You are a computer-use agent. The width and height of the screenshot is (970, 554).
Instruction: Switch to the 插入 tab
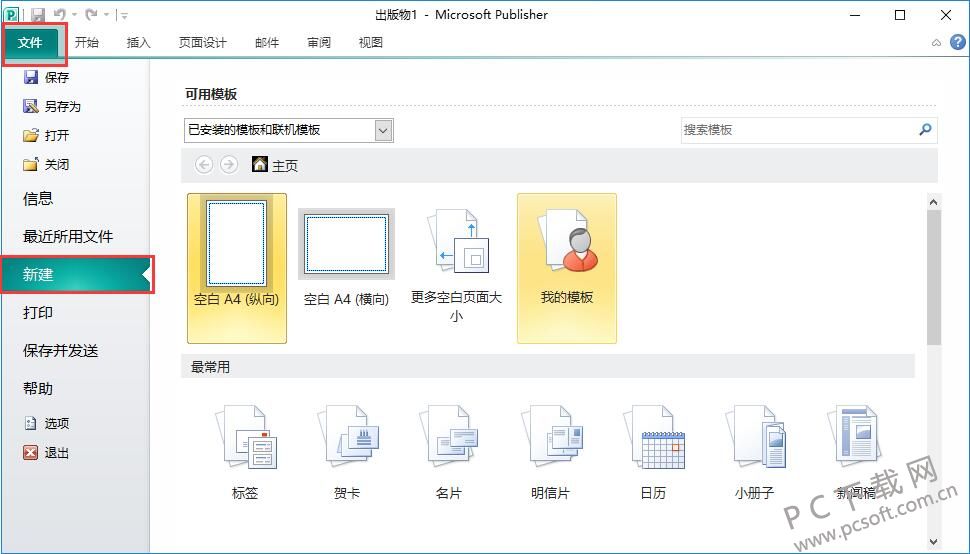(139, 43)
